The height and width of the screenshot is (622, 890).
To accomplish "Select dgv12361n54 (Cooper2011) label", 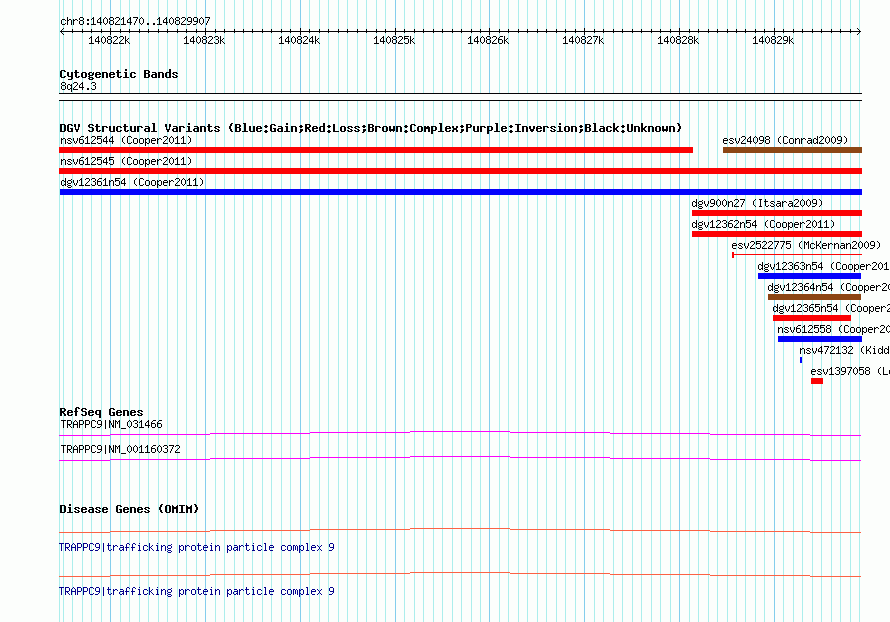I will click(132, 182).
